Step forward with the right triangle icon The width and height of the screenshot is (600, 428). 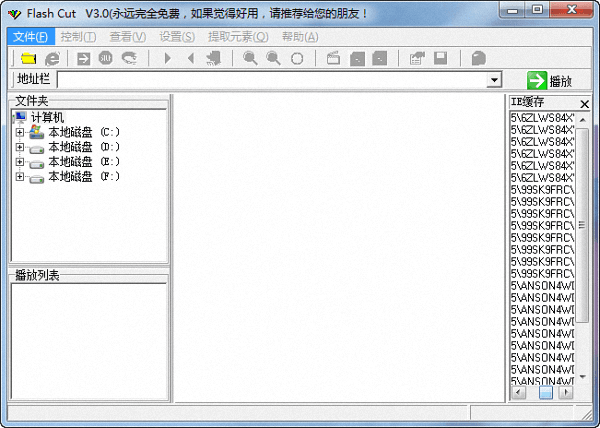tap(168, 58)
